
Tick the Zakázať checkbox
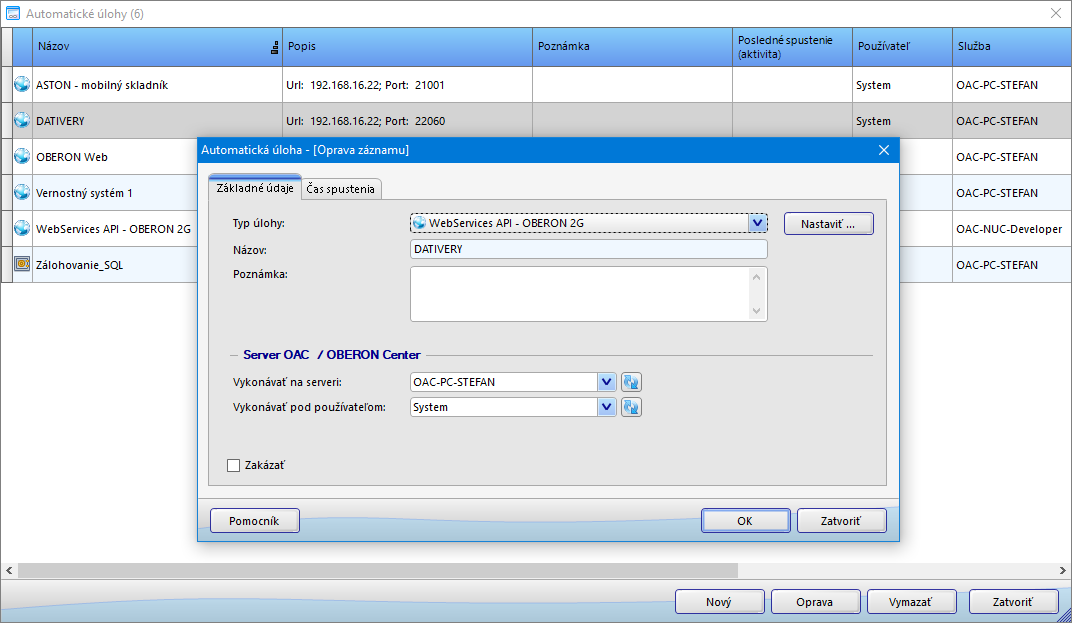coord(233,466)
